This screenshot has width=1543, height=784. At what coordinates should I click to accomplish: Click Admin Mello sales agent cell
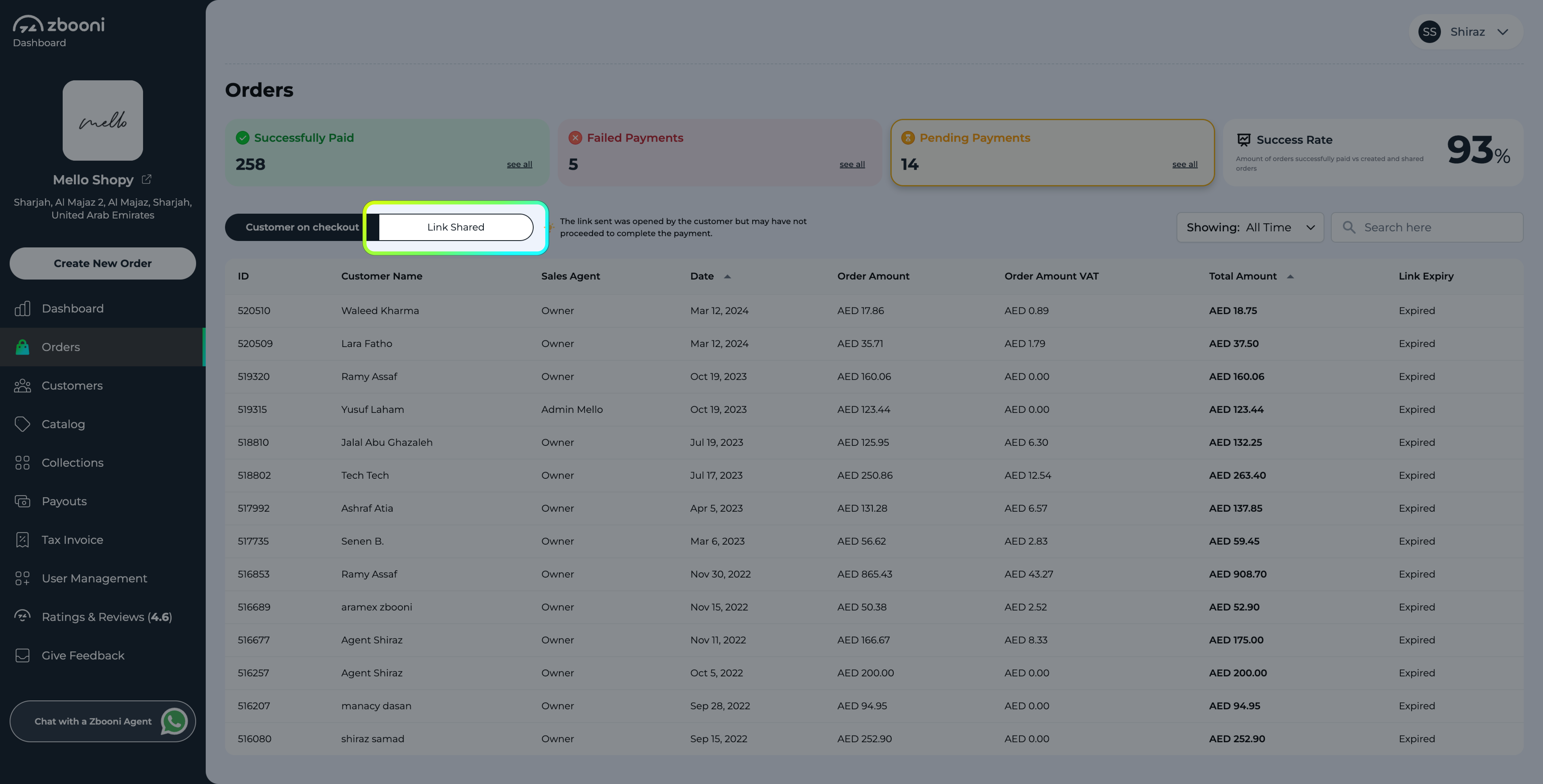click(572, 410)
